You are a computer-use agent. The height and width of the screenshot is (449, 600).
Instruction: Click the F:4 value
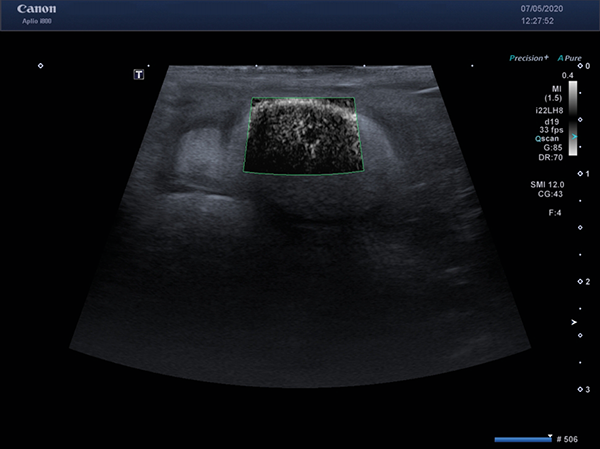pos(555,213)
